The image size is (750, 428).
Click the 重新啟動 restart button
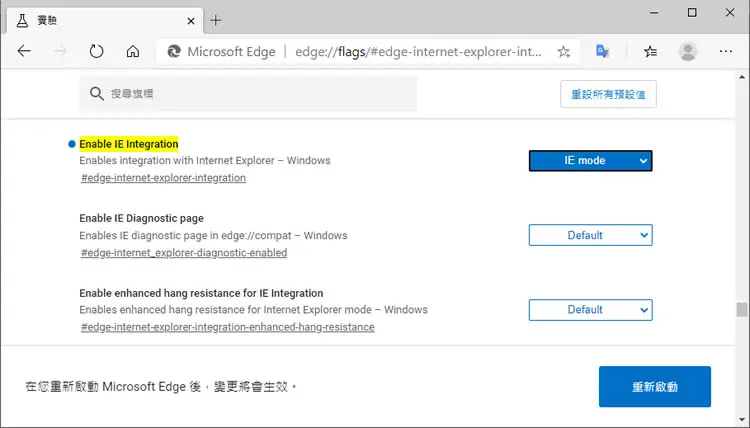tap(654, 386)
